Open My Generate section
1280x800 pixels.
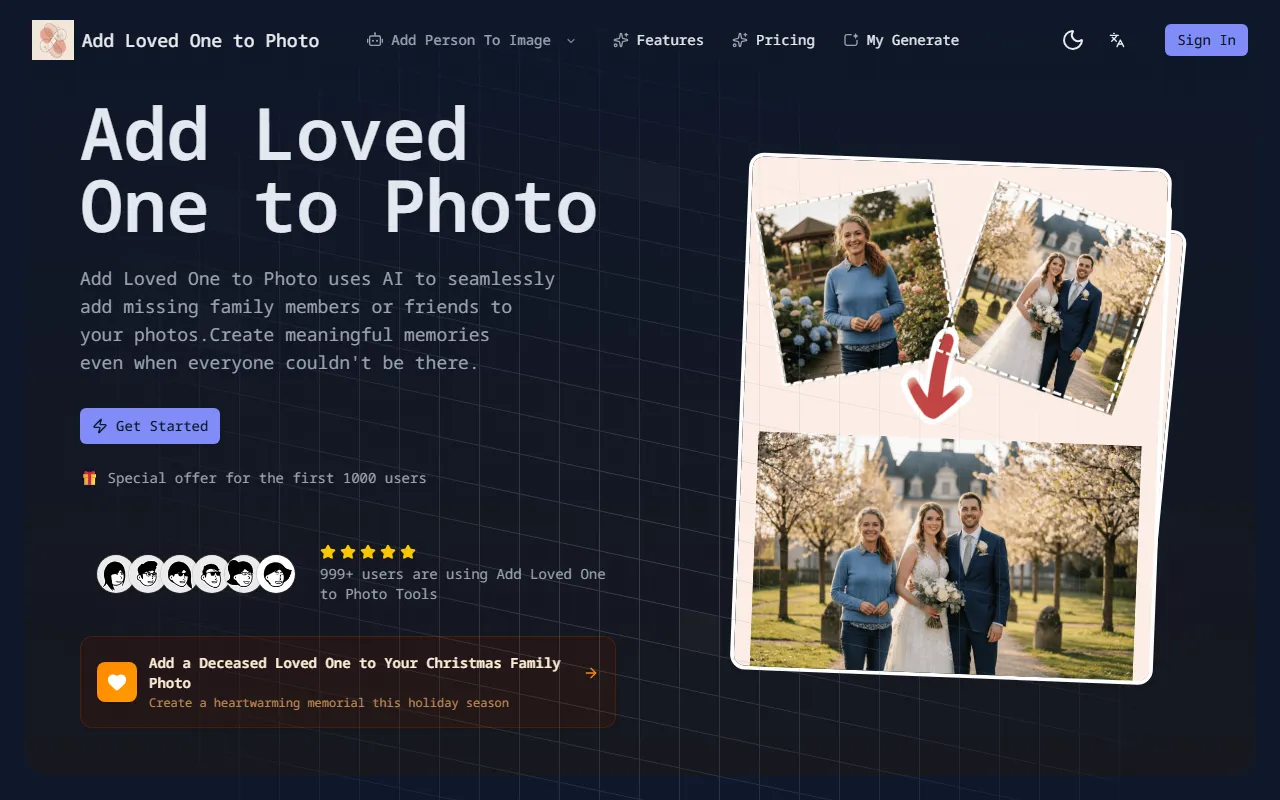coord(901,40)
